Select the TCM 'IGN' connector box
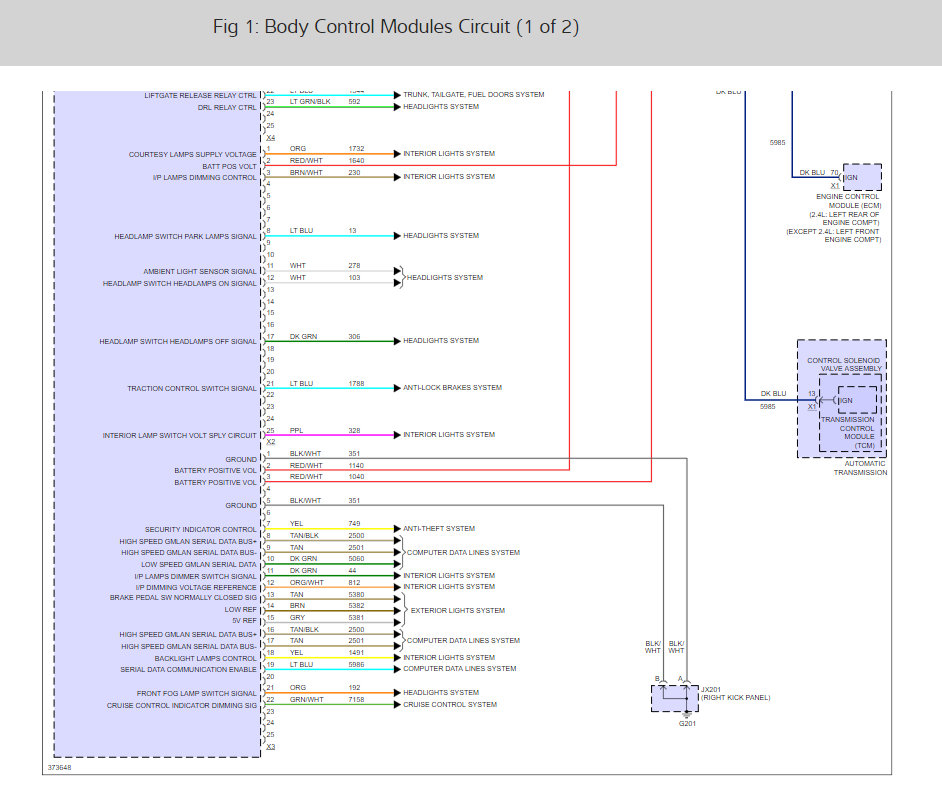This screenshot has width=942, height=799. (x=857, y=400)
